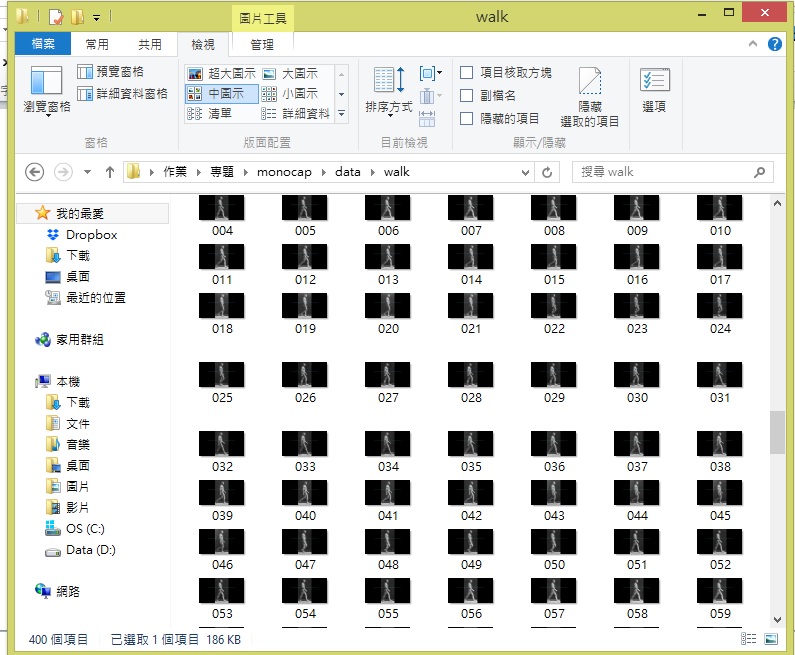Switch to the 常用 ribbon tab
795x655 pixels.
(97, 45)
